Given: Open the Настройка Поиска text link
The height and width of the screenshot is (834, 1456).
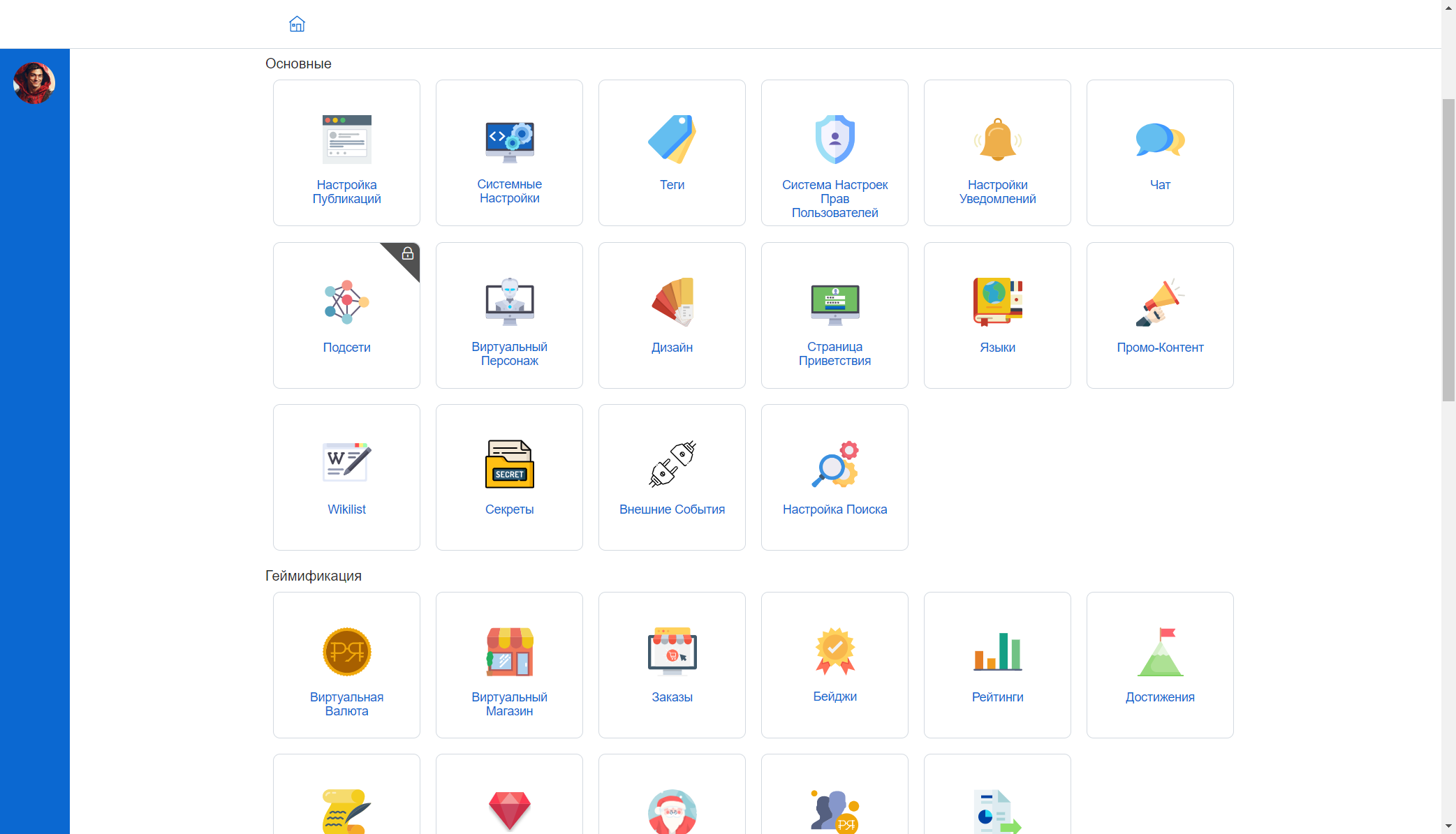Looking at the screenshot, I should click(834, 509).
